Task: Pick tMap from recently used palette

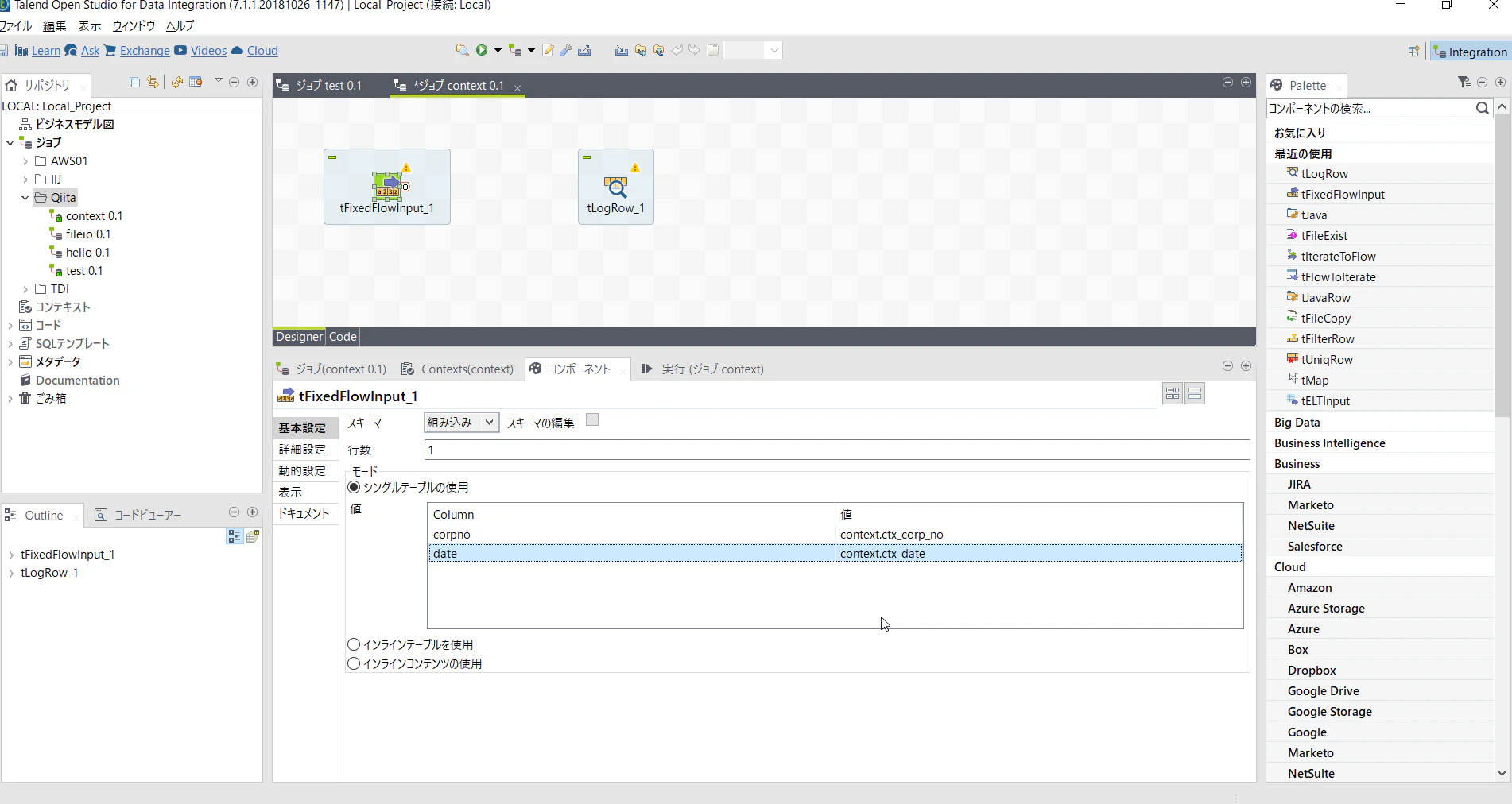Action: point(1315,381)
